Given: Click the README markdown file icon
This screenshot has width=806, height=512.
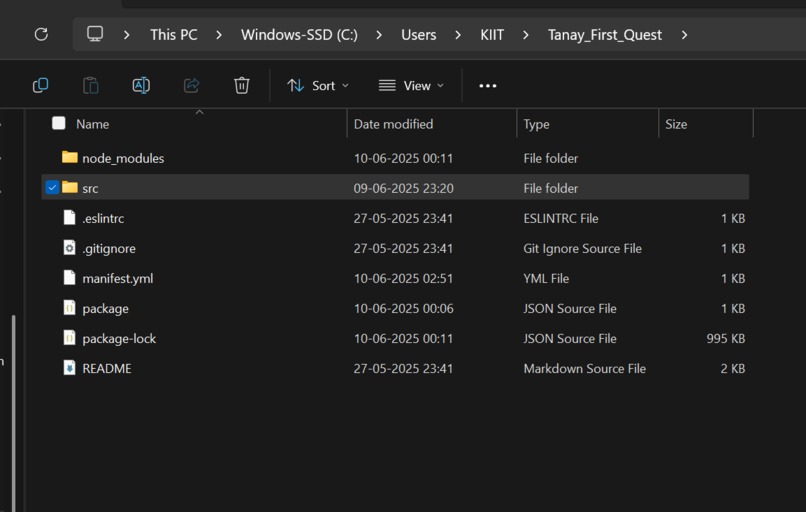Looking at the screenshot, I should (69, 368).
